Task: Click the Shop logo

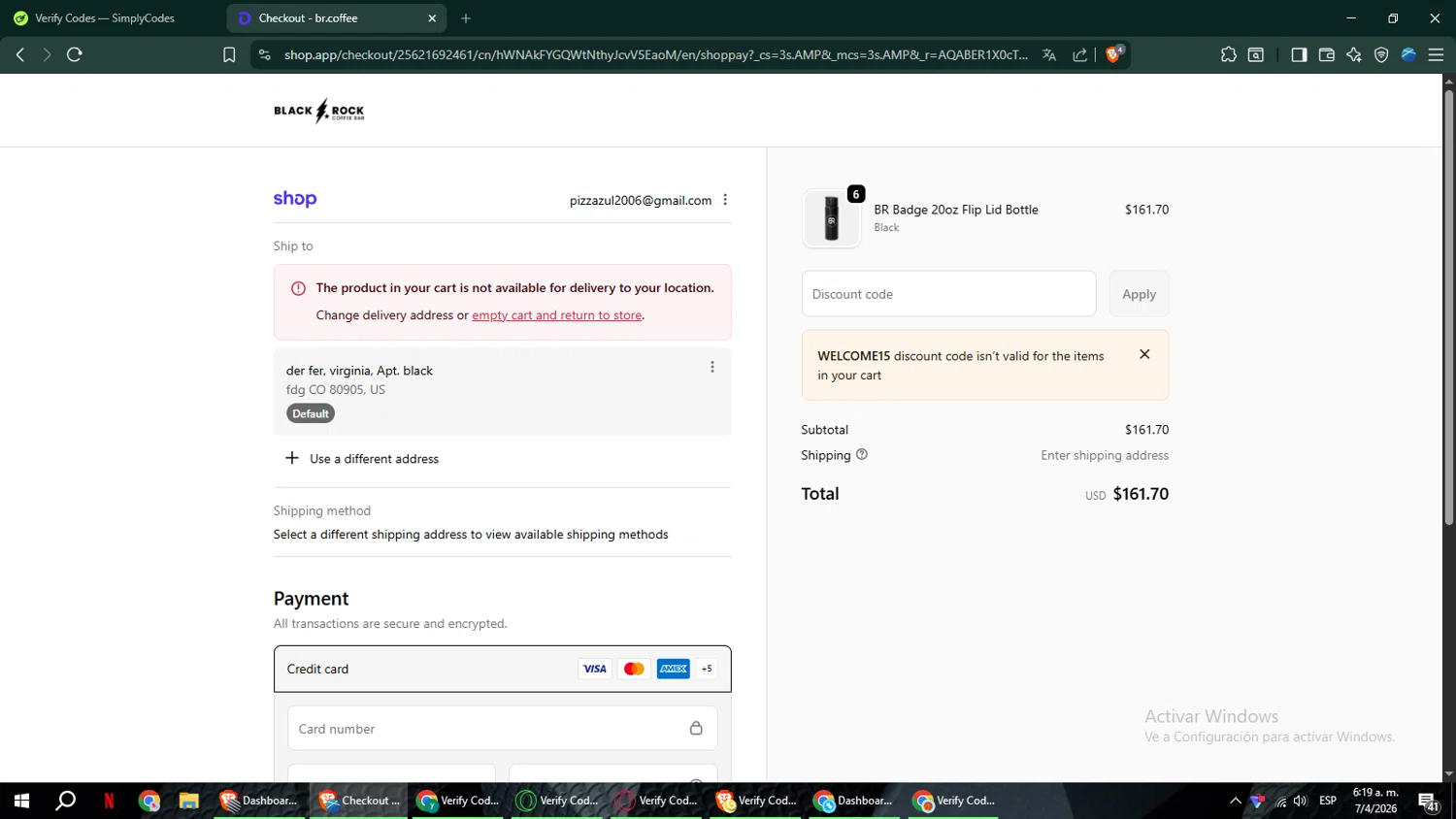Action: pos(295,199)
